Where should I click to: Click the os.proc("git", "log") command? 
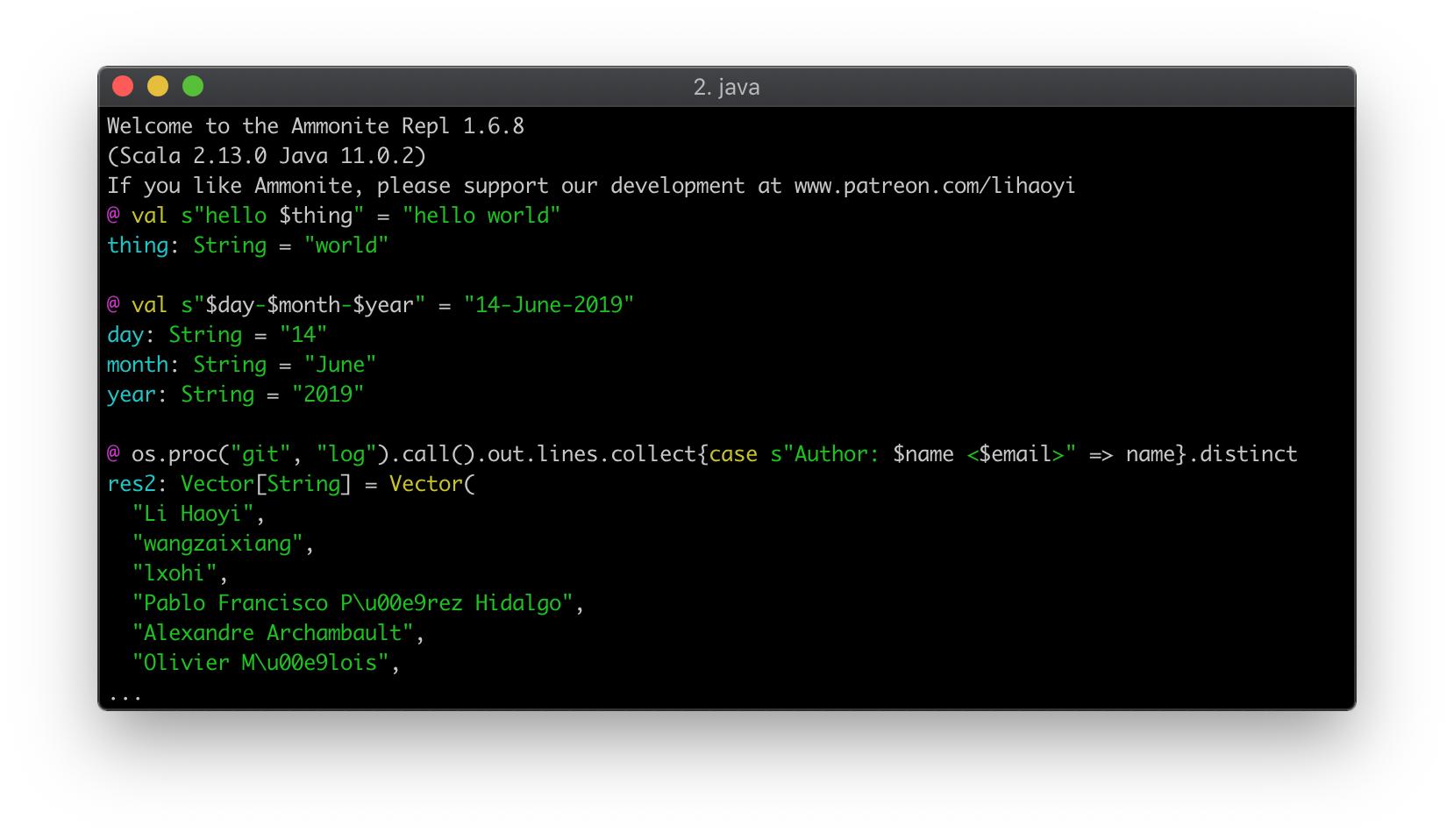702,454
